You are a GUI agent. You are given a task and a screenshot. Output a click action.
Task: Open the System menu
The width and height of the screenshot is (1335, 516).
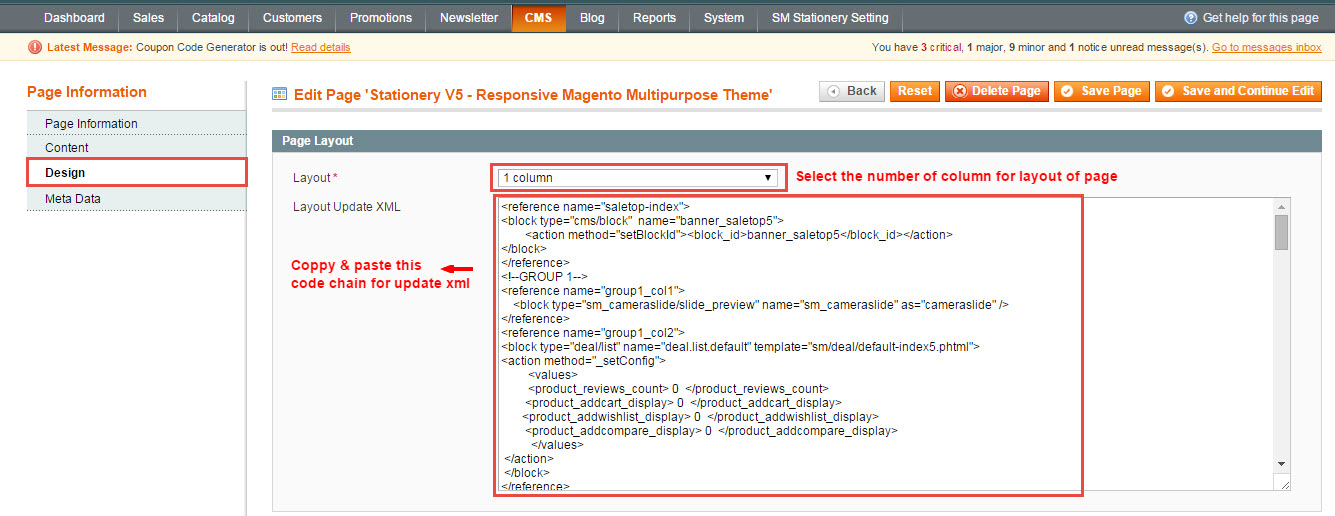pyautogui.click(x=723, y=18)
